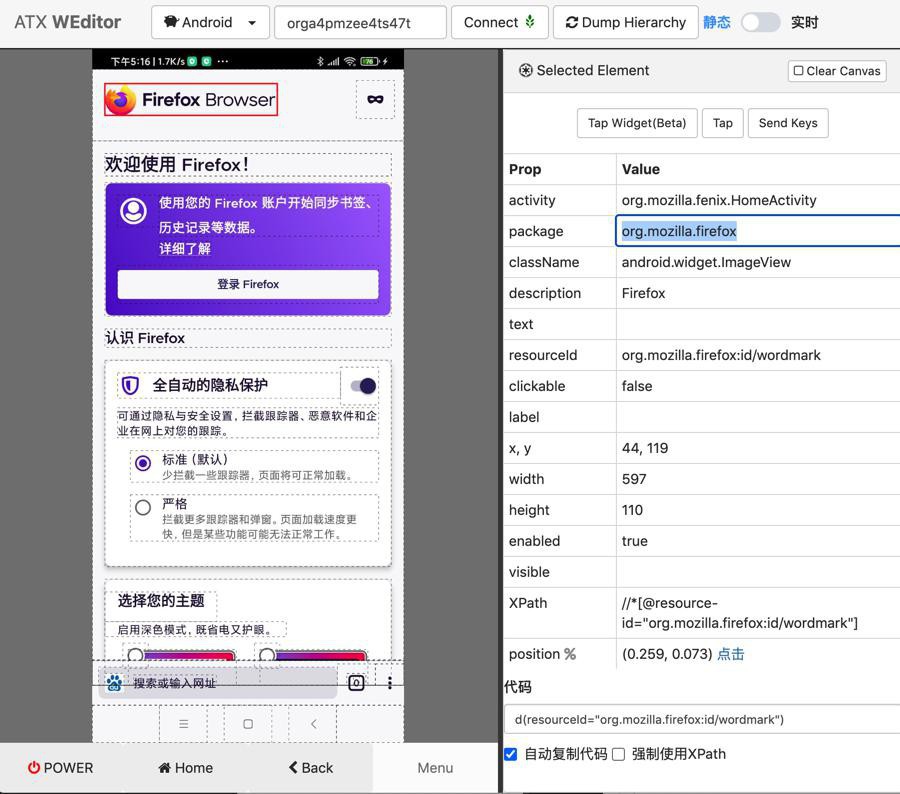
Task: Toggle the automatic privacy protection switch
Action: tap(364, 386)
